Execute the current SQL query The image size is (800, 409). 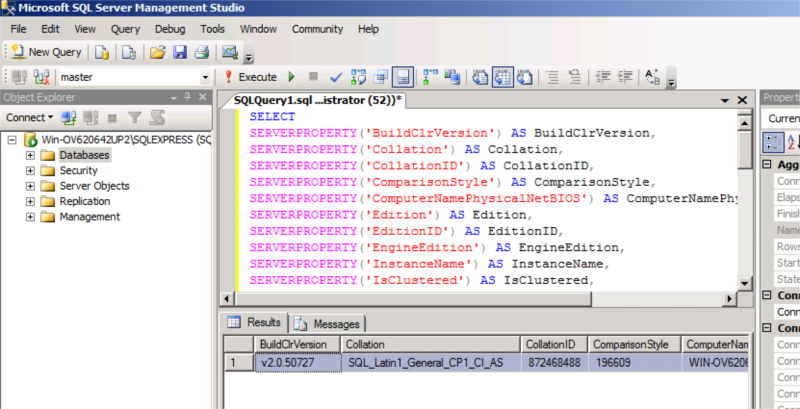pos(250,77)
